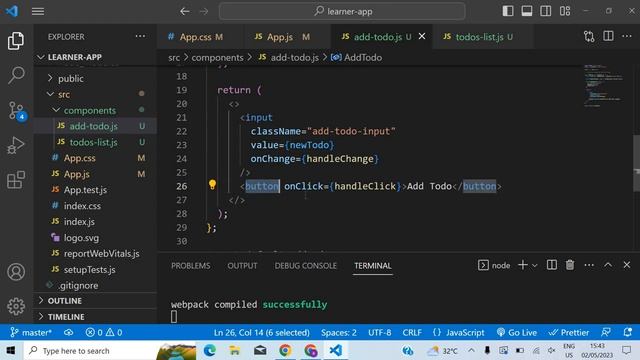Select the TERMINAL panel tab
The image size is (640, 360).
373,266
